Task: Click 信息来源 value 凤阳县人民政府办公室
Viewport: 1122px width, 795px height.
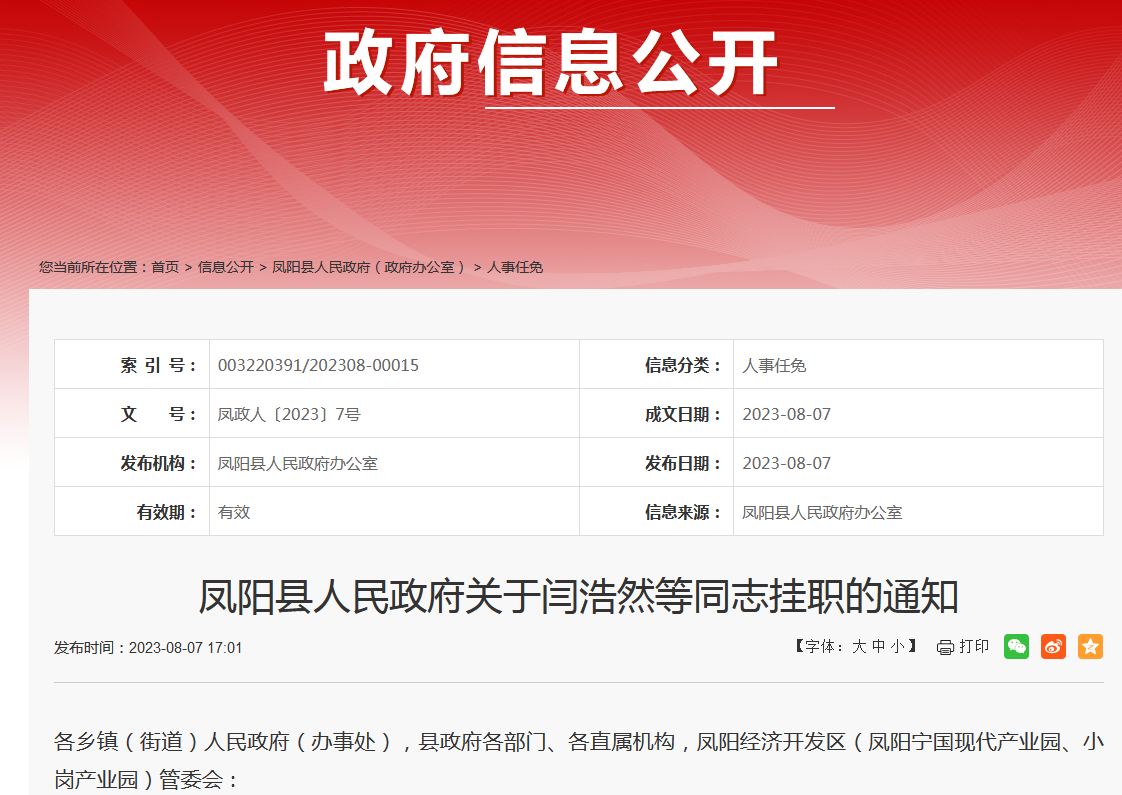Action: coord(822,512)
